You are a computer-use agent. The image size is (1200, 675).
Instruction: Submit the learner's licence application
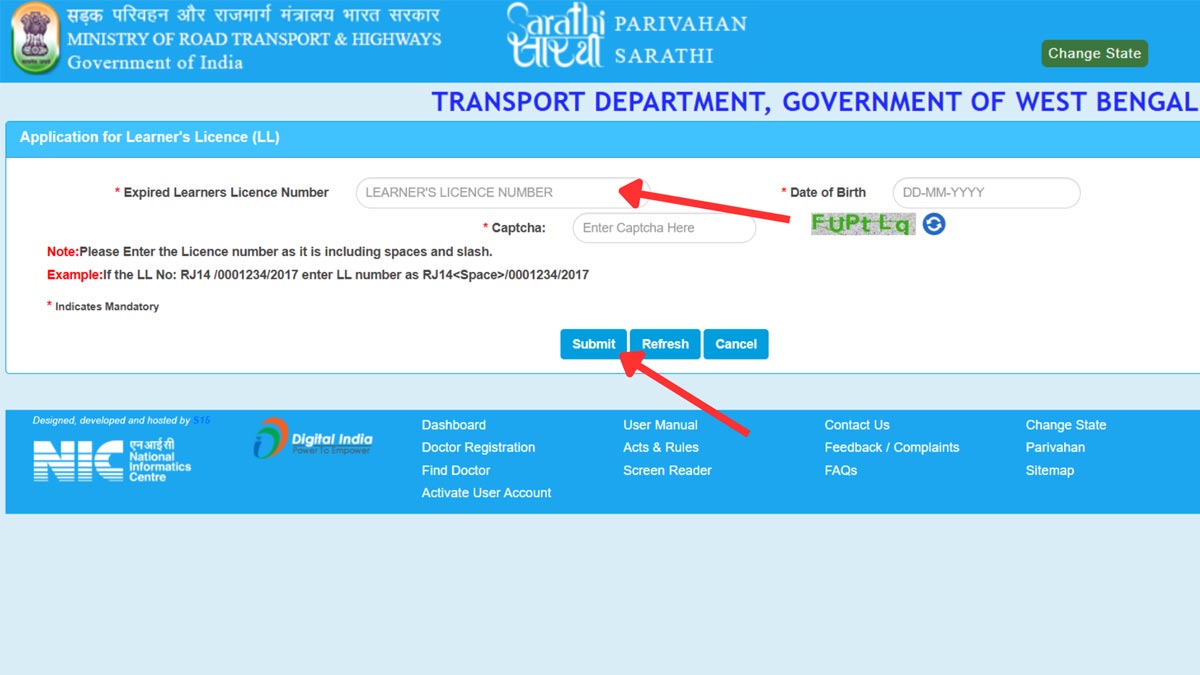click(x=593, y=343)
